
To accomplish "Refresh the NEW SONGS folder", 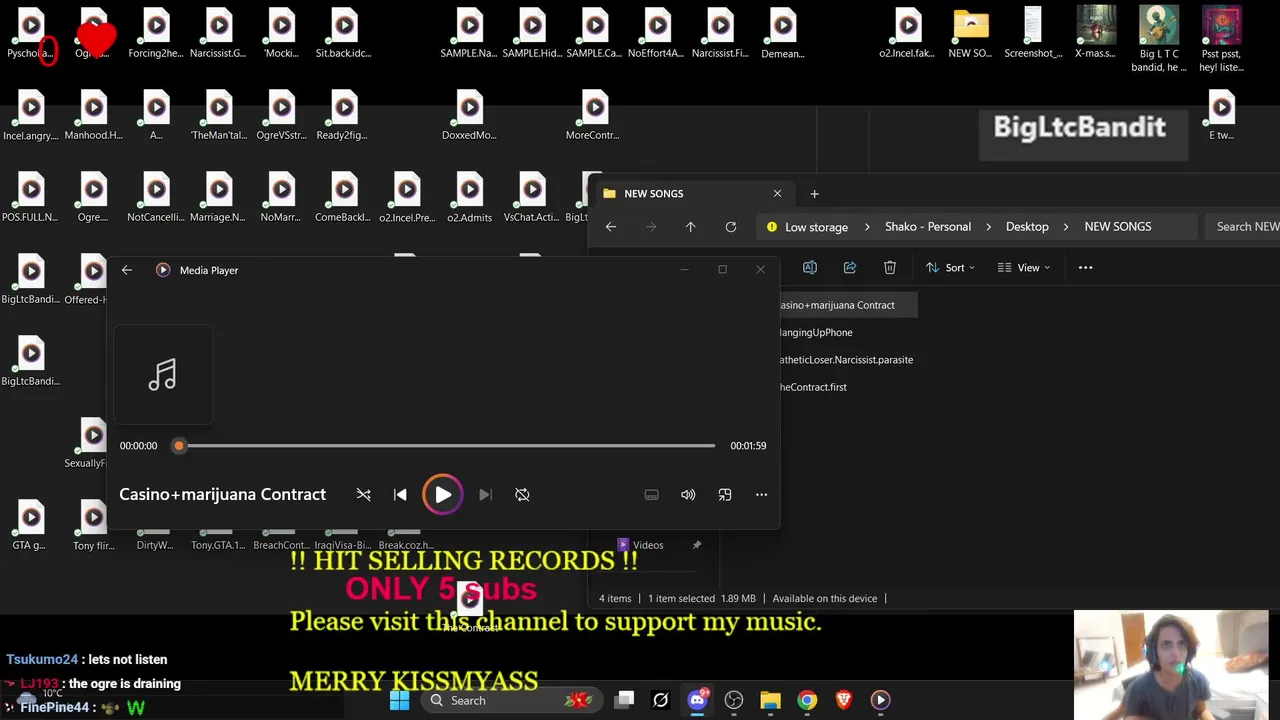I will [x=731, y=227].
